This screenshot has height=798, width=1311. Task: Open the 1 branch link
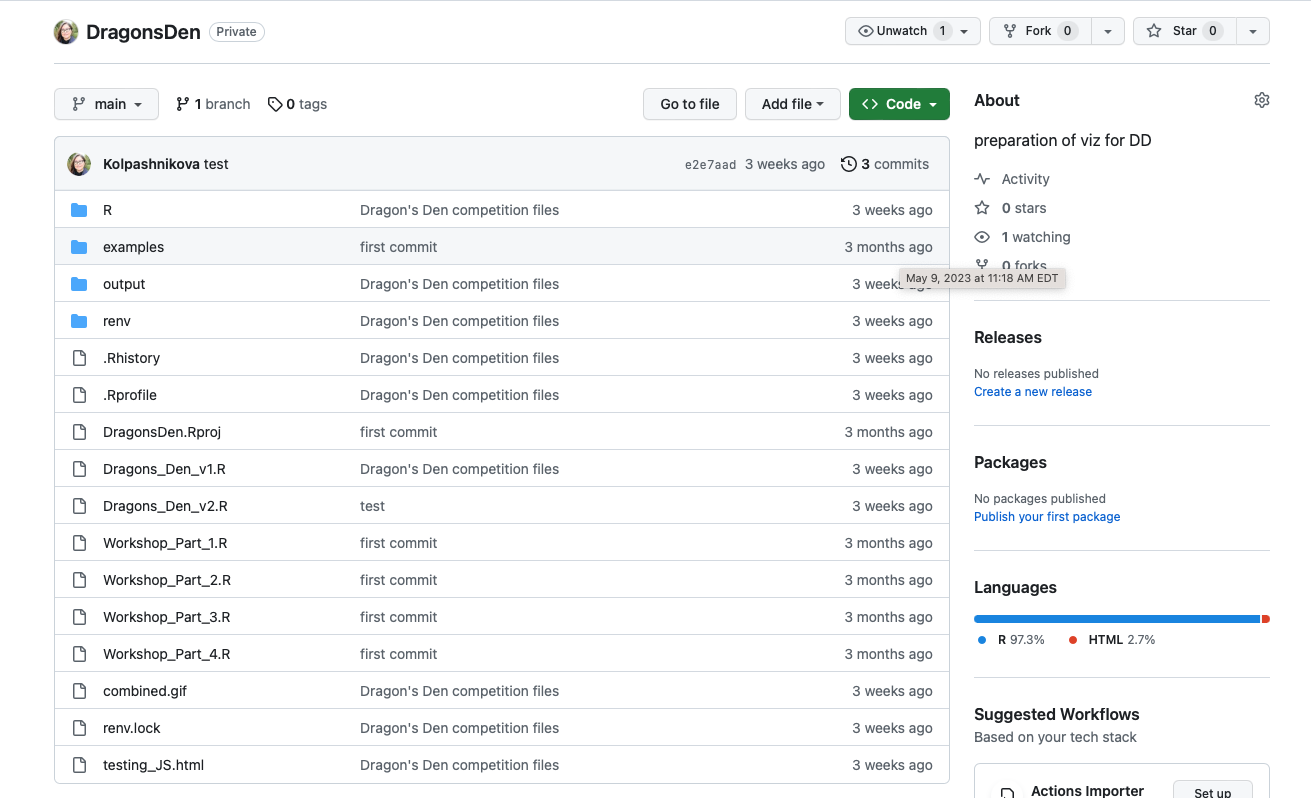coord(213,104)
